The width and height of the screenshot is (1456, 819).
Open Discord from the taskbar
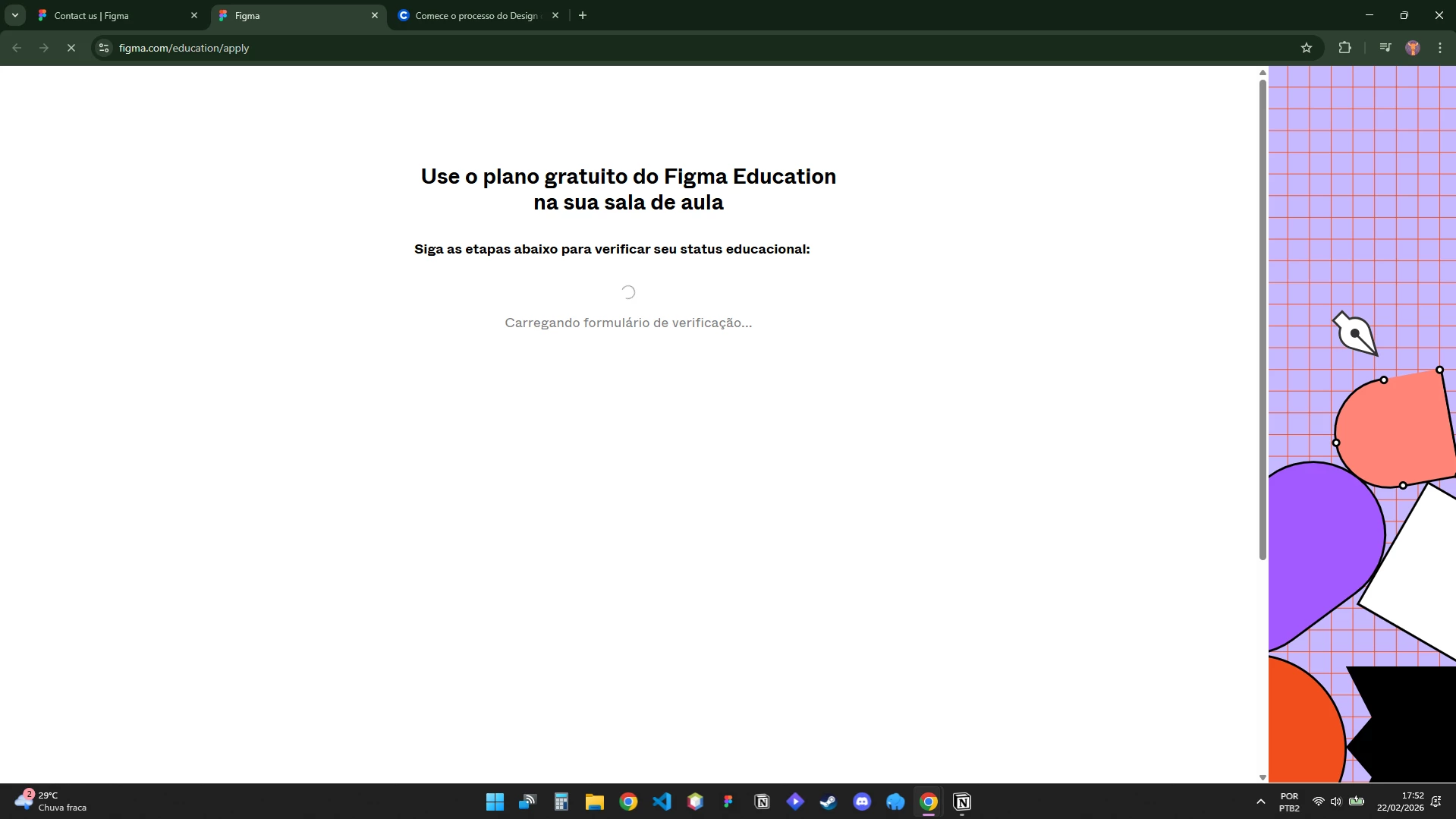(x=862, y=802)
